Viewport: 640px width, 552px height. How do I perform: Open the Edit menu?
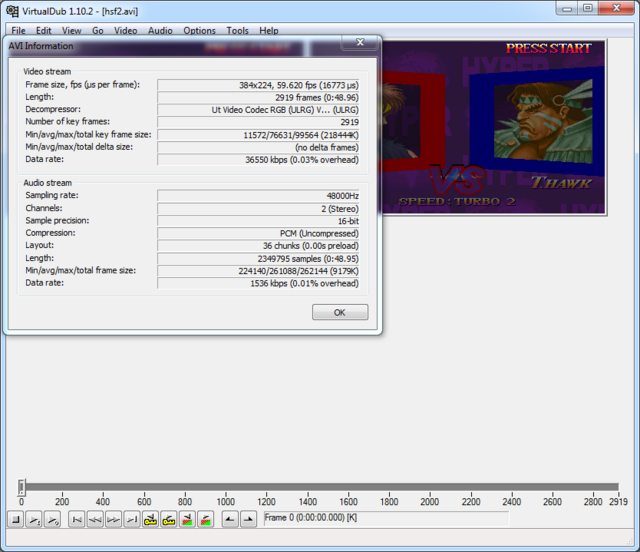(44, 31)
